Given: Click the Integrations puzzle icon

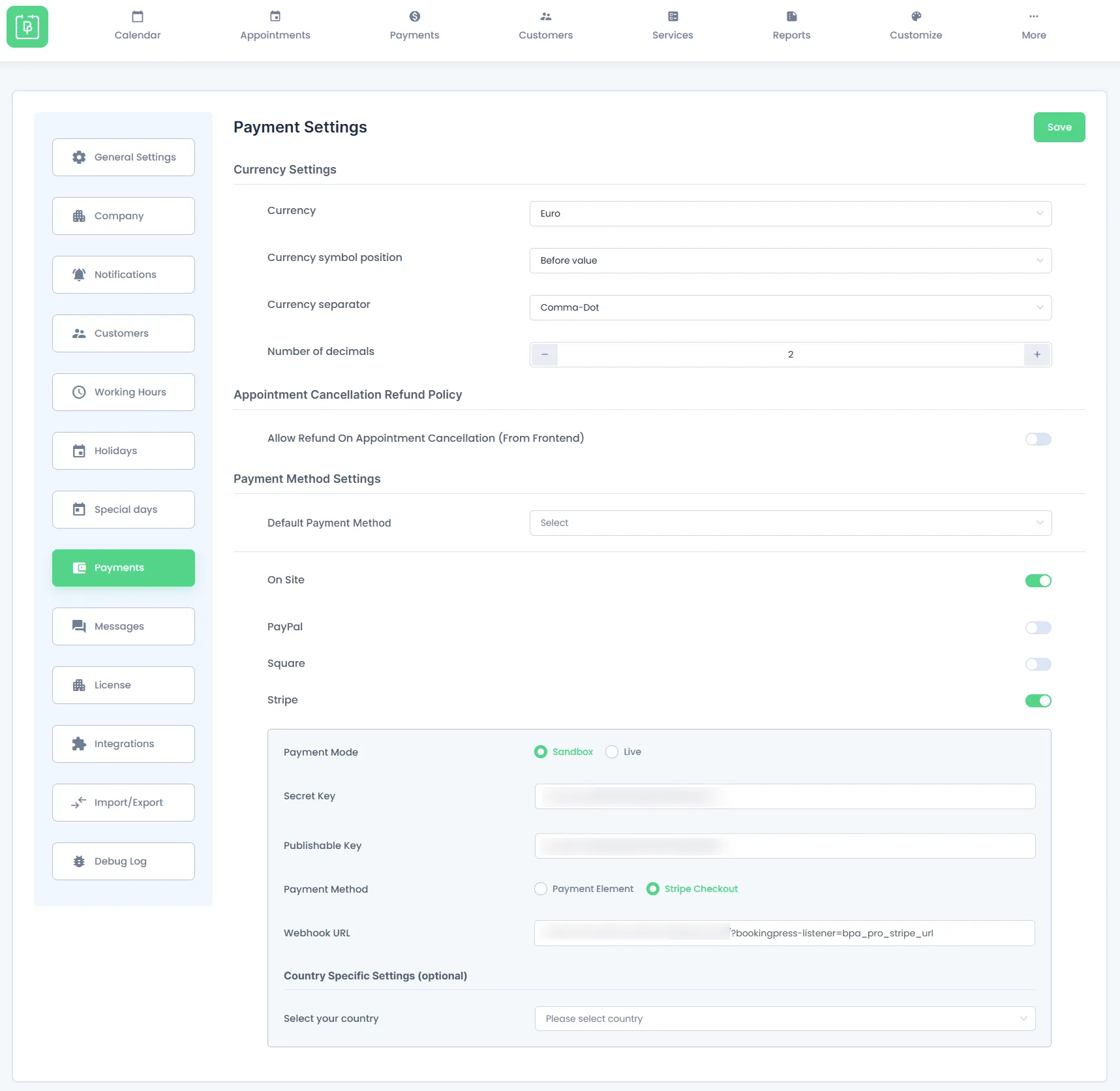Looking at the screenshot, I should [x=79, y=744].
